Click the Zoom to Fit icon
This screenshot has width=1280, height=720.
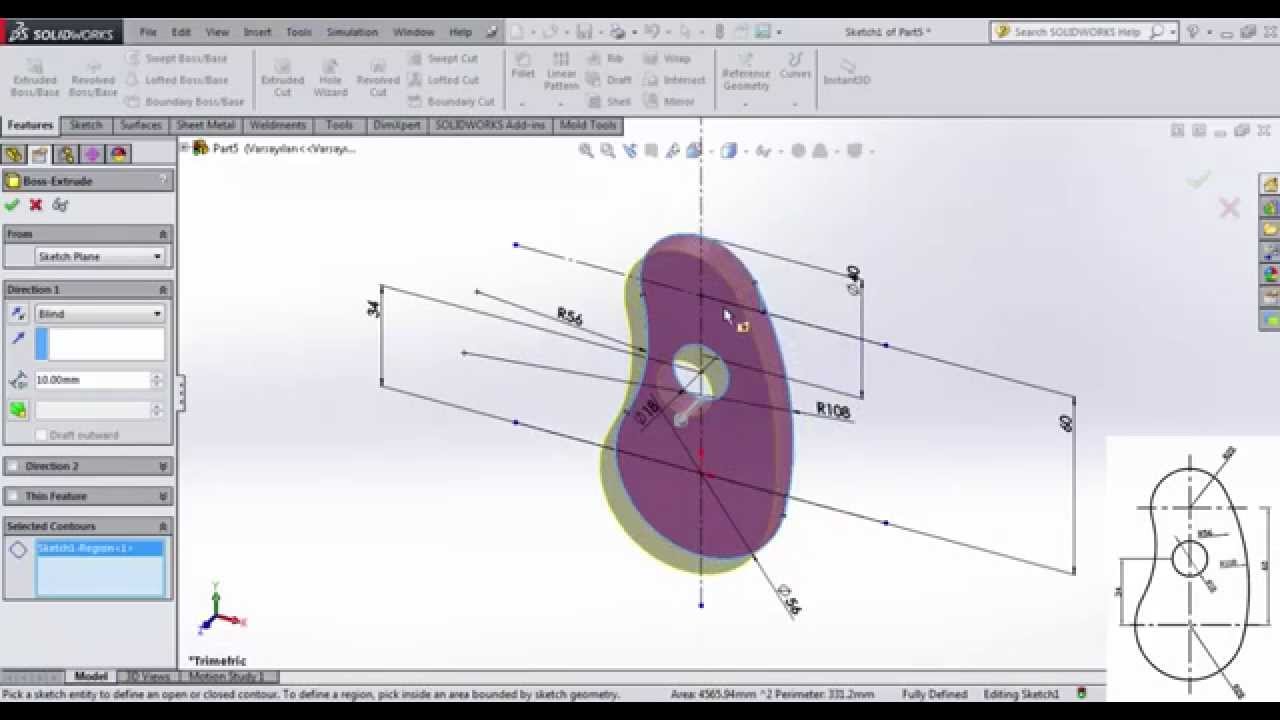click(586, 151)
